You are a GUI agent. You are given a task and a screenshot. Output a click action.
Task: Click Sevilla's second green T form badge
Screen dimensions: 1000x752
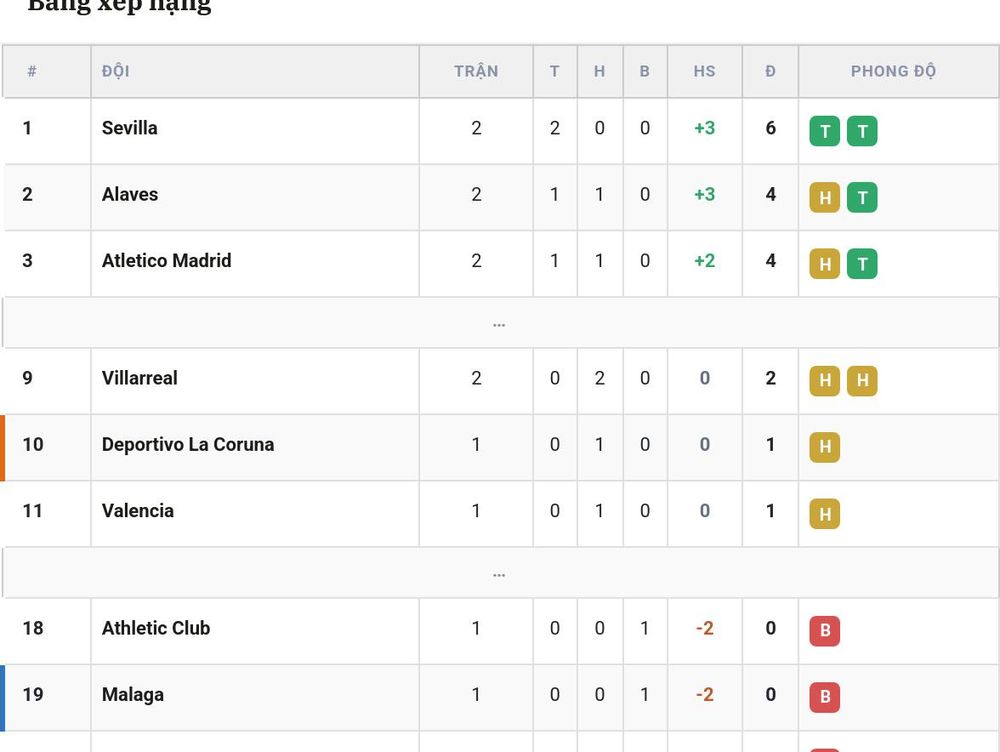[862, 131]
